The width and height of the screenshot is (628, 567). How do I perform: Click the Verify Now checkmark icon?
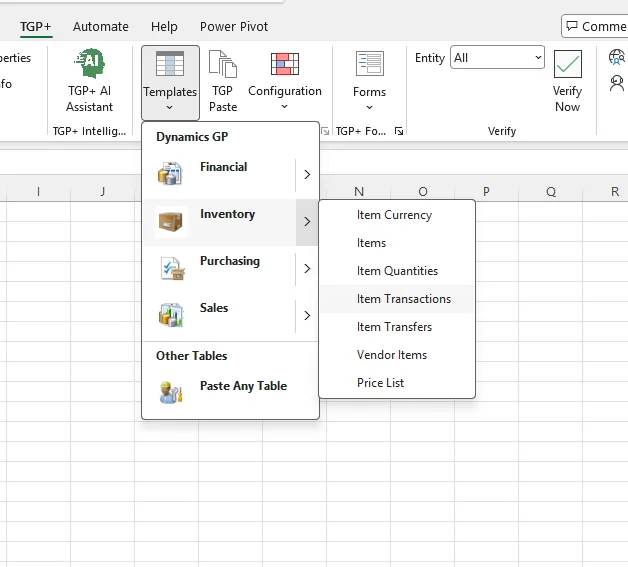(568, 64)
